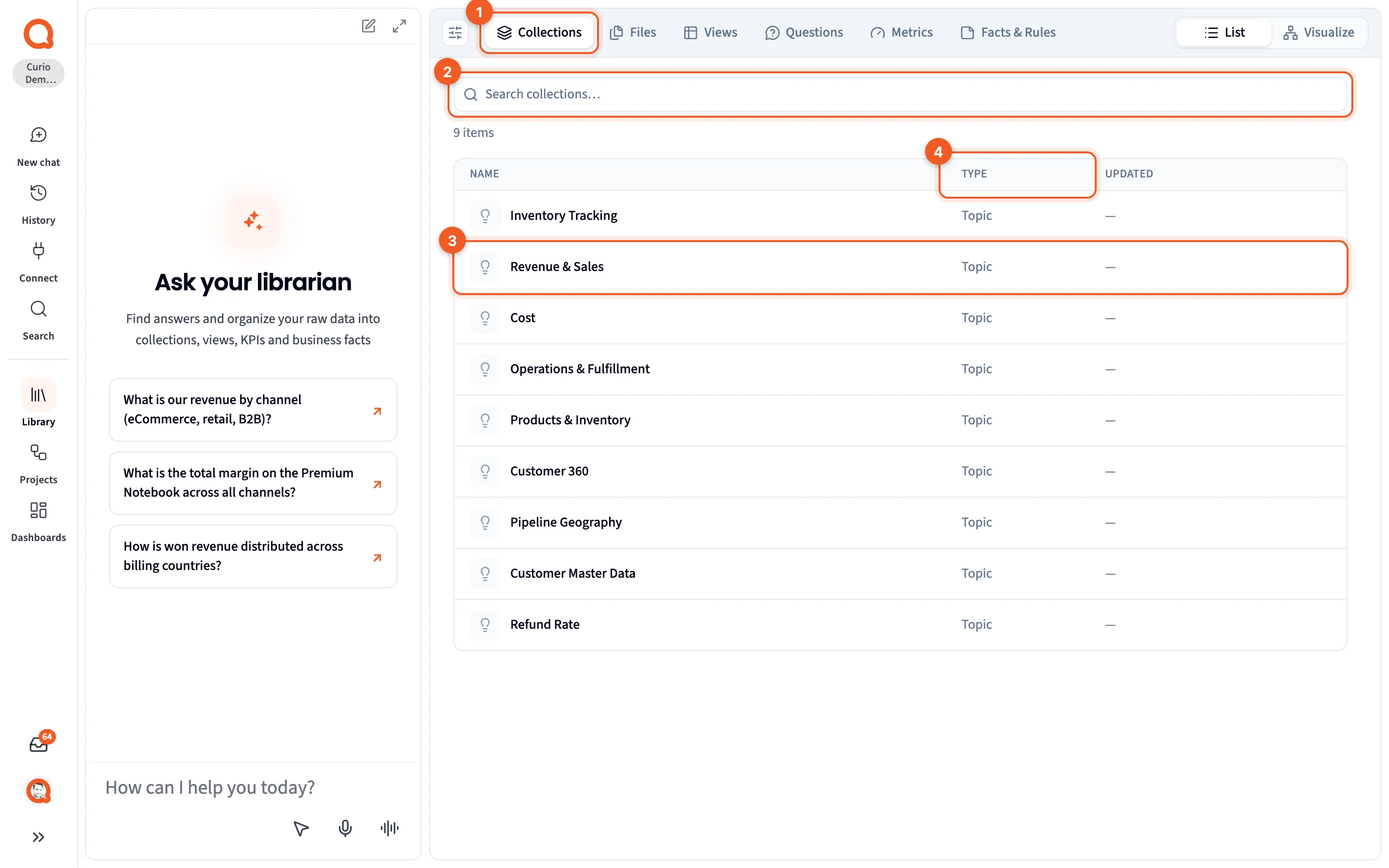Select the List view toggle
The image size is (1389, 868).
pyautogui.click(x=1224, y=32)
